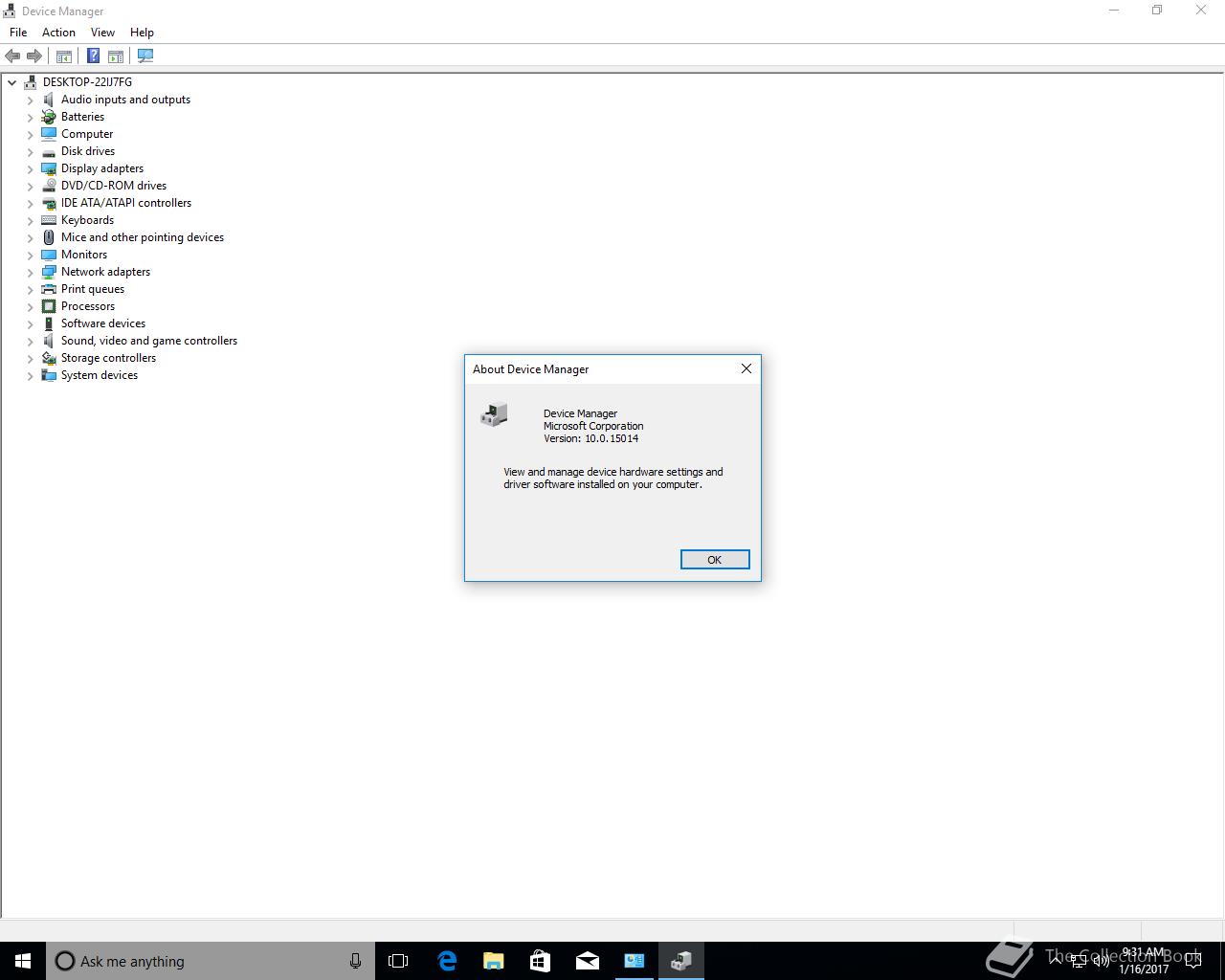Click the Task View taskbar button
Image resolution: width=1225 pixels, height=980 pixels.
pyautogui.click(x=398, y=961)
